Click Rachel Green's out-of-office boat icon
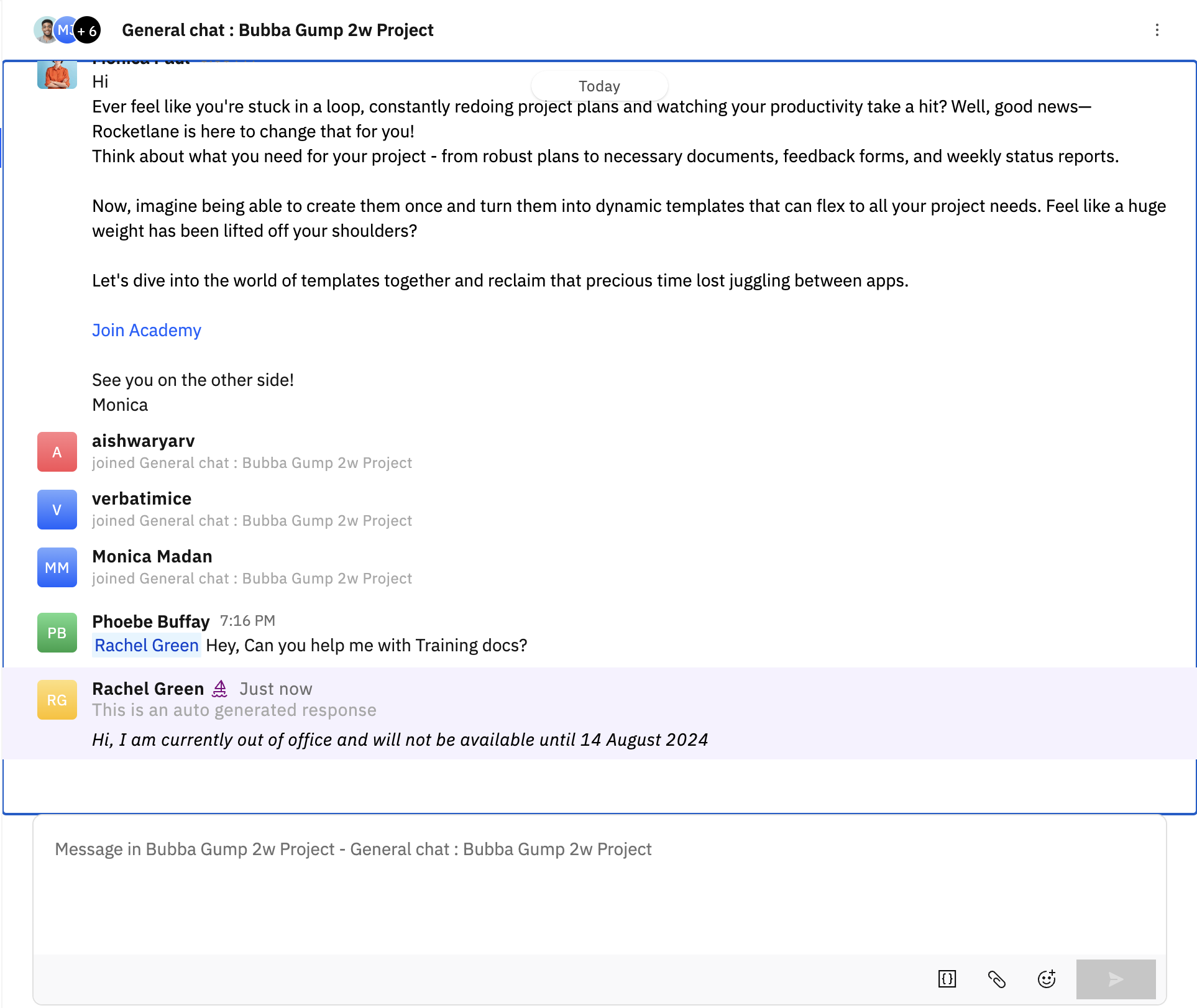This screenshot has width=1197, height=1008. coord(220,689)
